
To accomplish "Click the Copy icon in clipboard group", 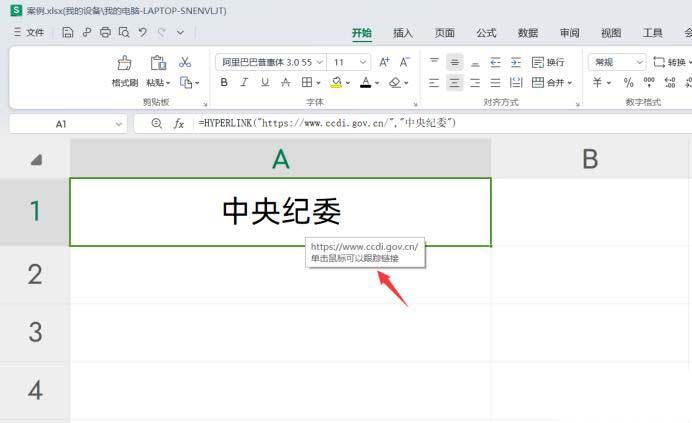I will 186,83.
